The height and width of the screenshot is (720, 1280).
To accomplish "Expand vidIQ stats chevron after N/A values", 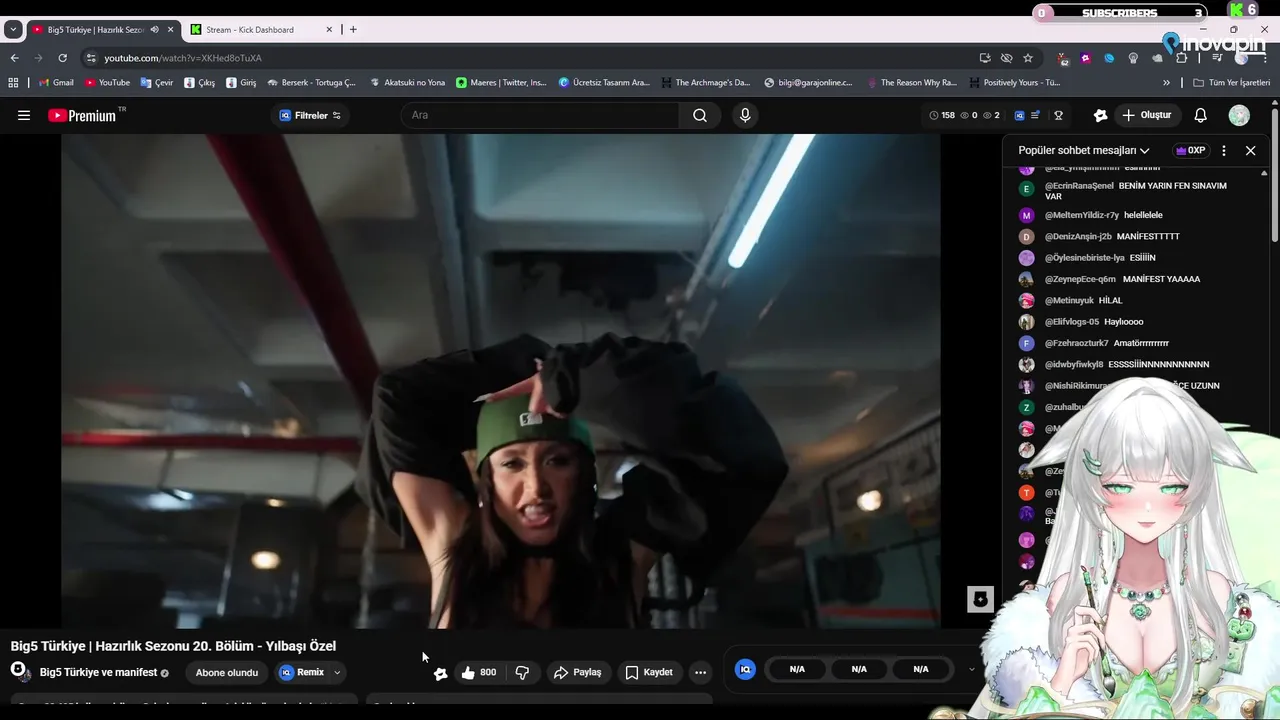I will point(971,669).
